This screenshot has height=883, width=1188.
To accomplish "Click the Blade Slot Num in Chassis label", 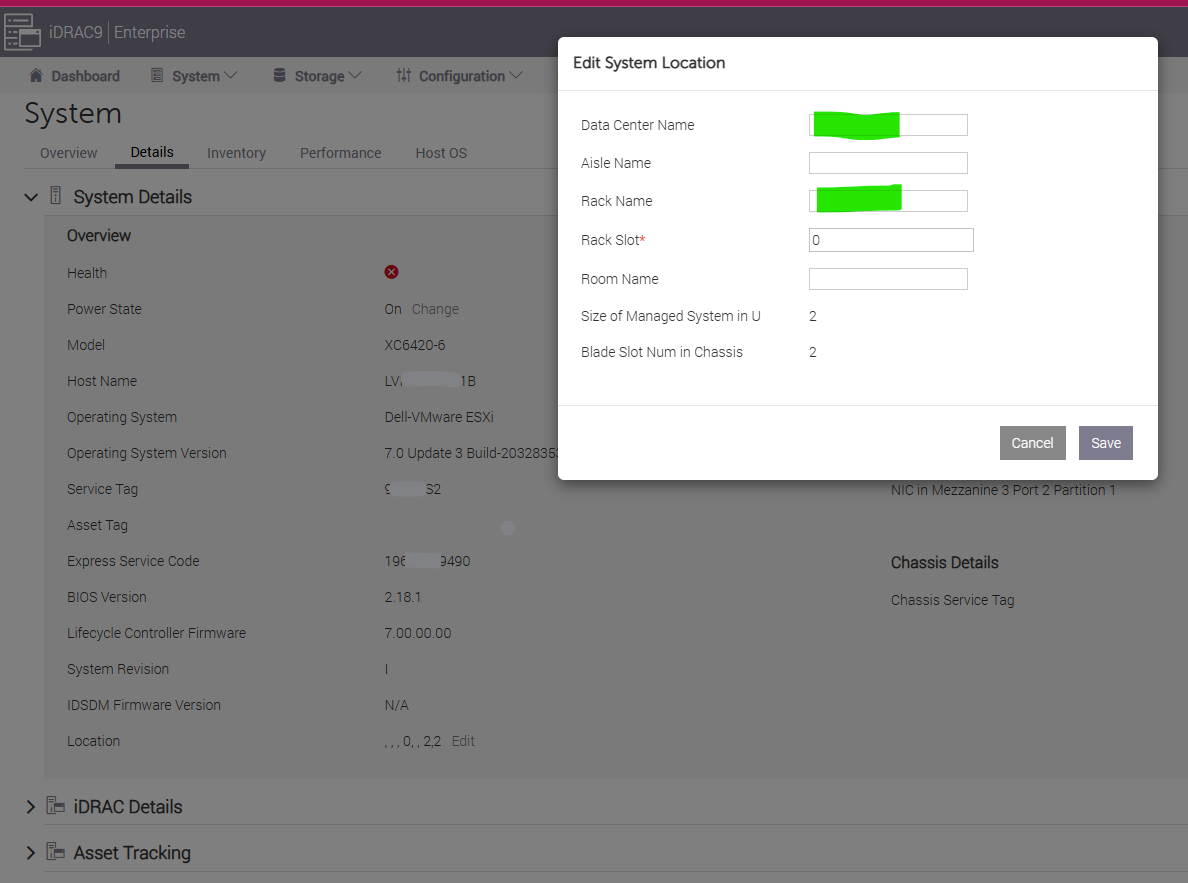I will (x=661, y=352).
